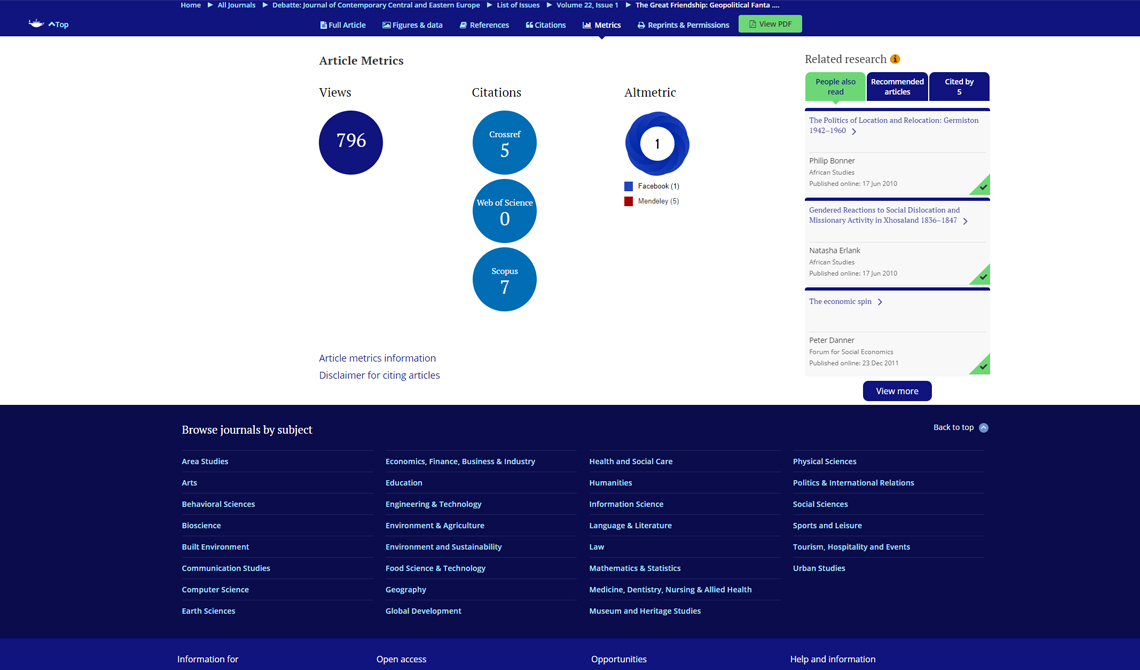This screenshot has width=1140, height=670.
Task: Open the Figures & data tab
Action: [412, 25]
